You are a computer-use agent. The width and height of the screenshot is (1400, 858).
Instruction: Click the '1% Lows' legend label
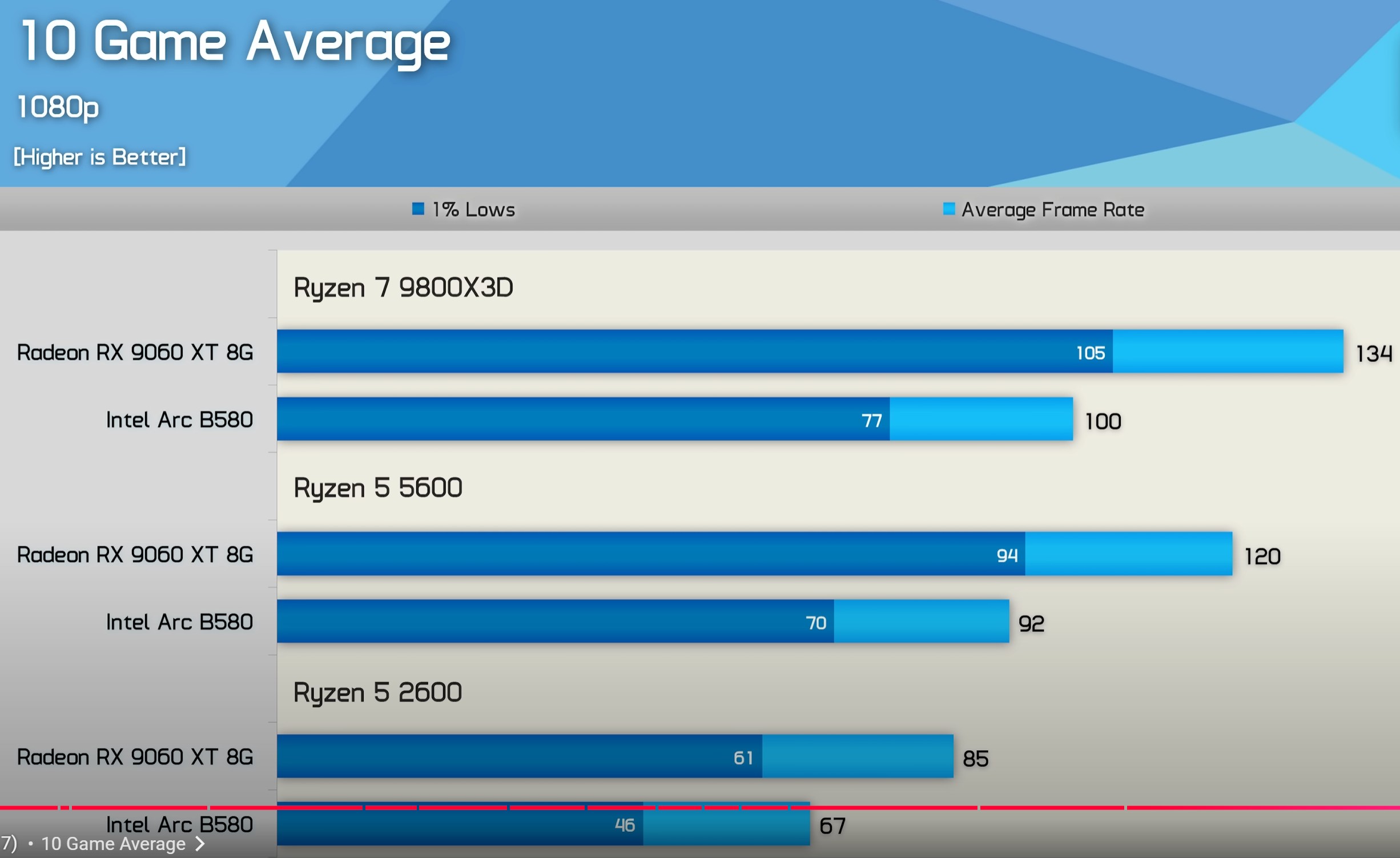coord(473,210)
